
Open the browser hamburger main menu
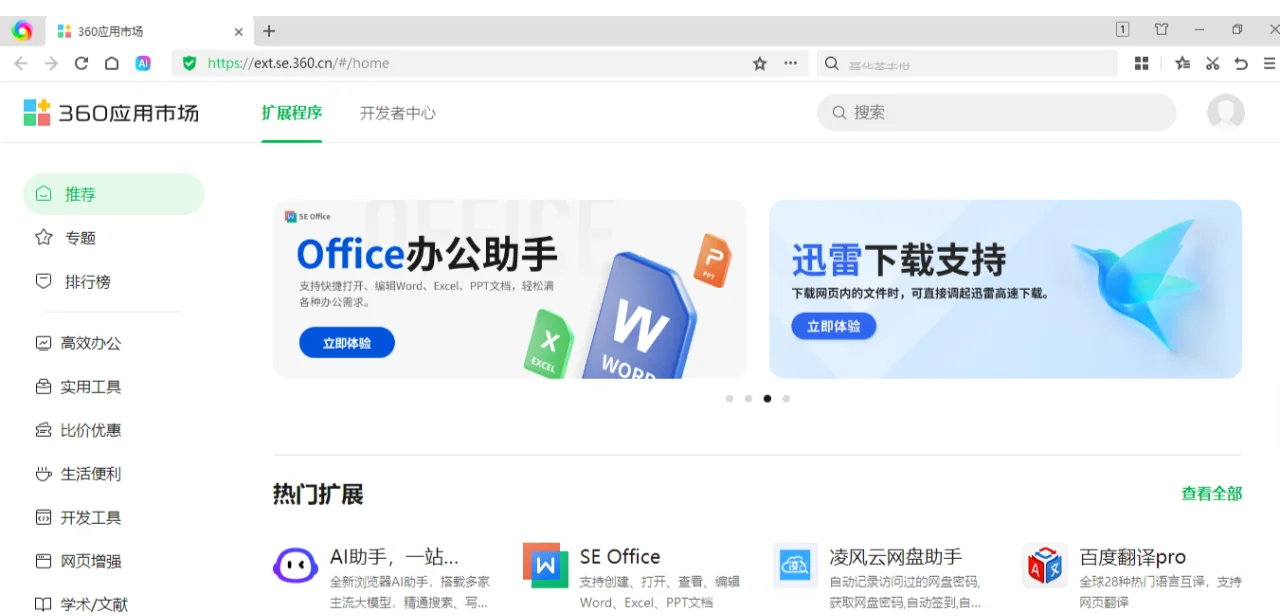1270,63
